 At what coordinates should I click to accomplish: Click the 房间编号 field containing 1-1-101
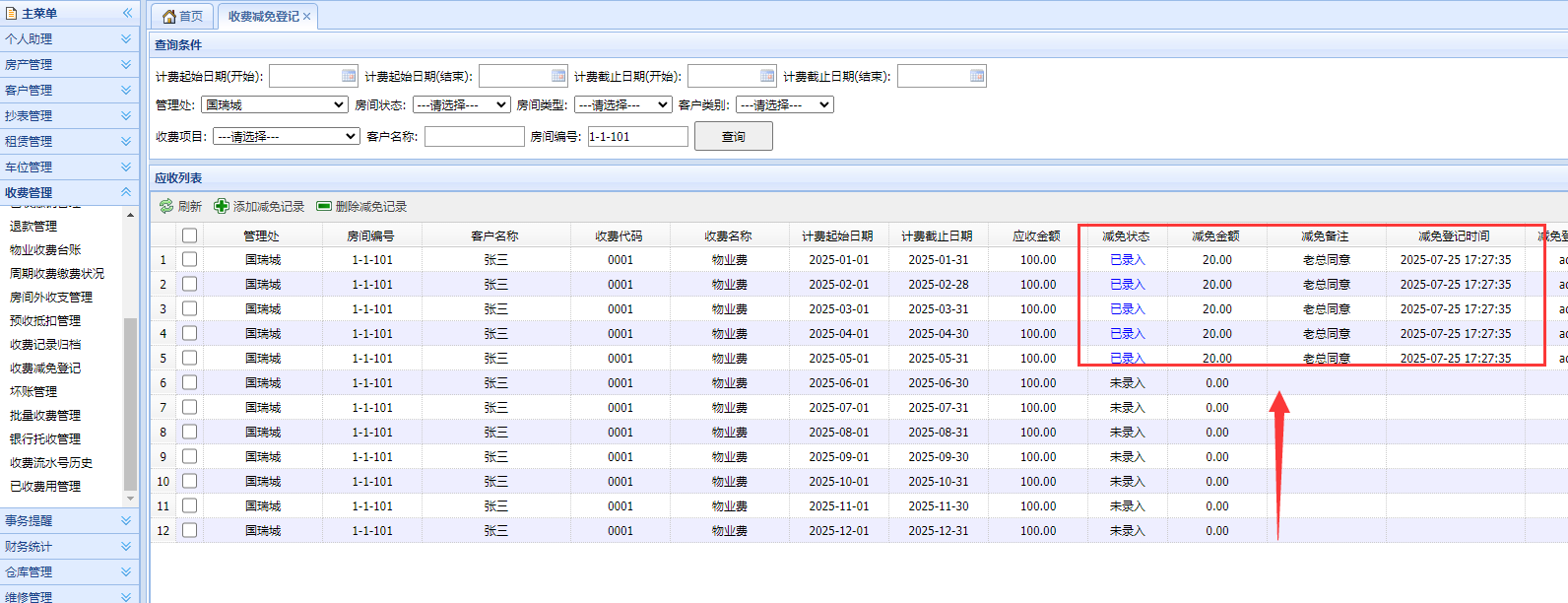point(638,136)
